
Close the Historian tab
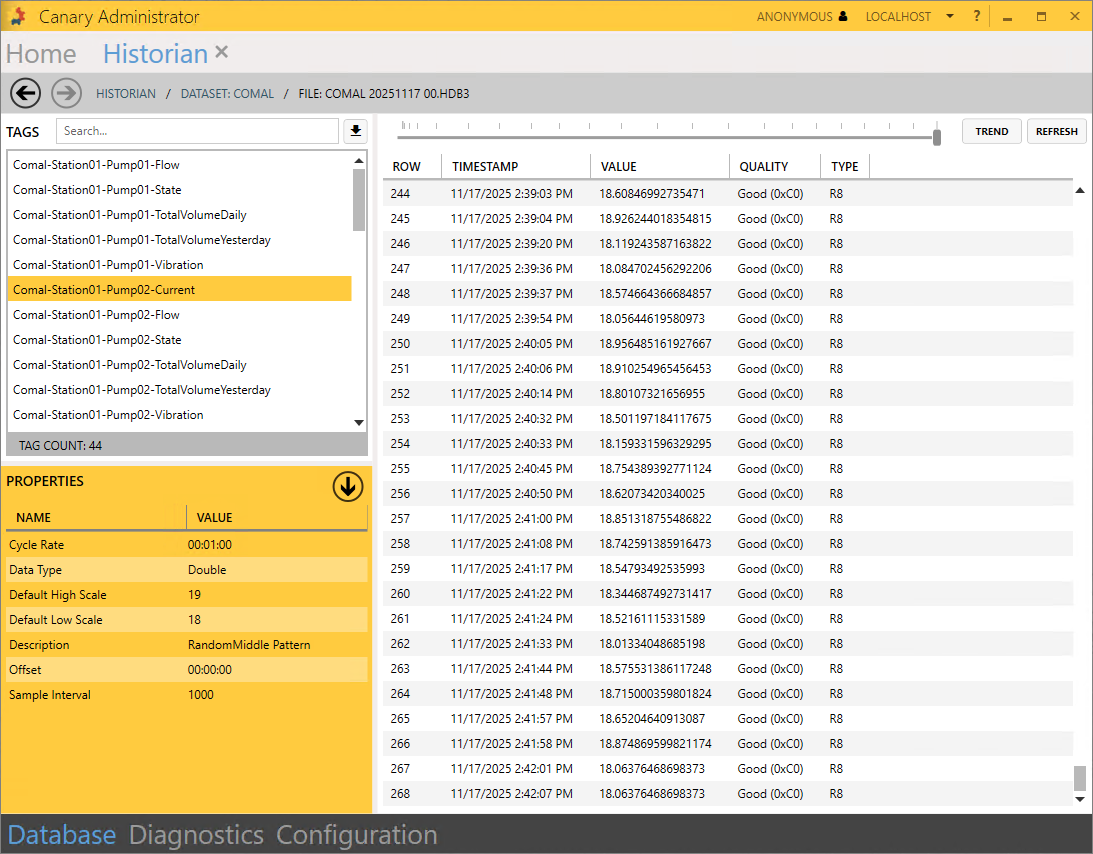click(222, 52)
